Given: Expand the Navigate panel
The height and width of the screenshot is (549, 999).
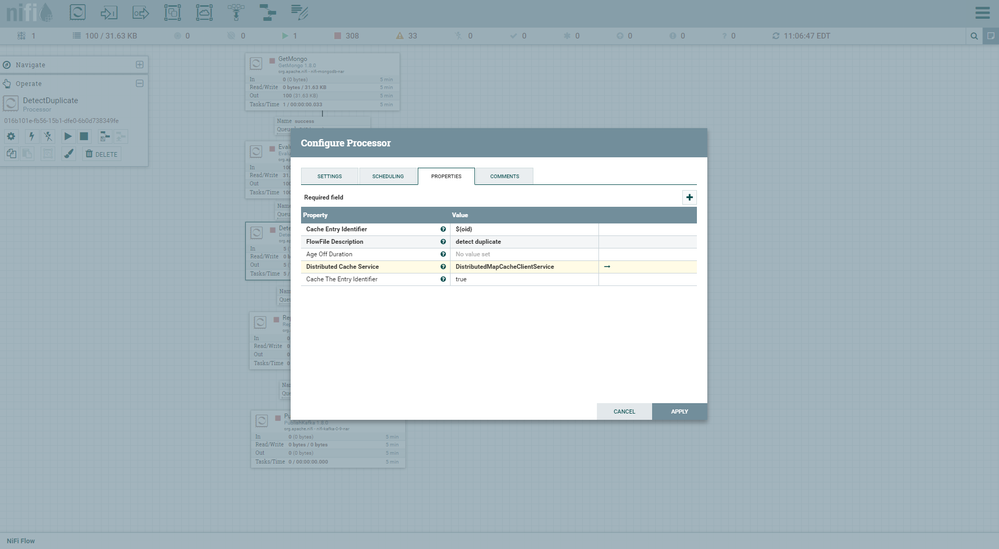Looking at the screenshot, I should (x=140, y=65).
